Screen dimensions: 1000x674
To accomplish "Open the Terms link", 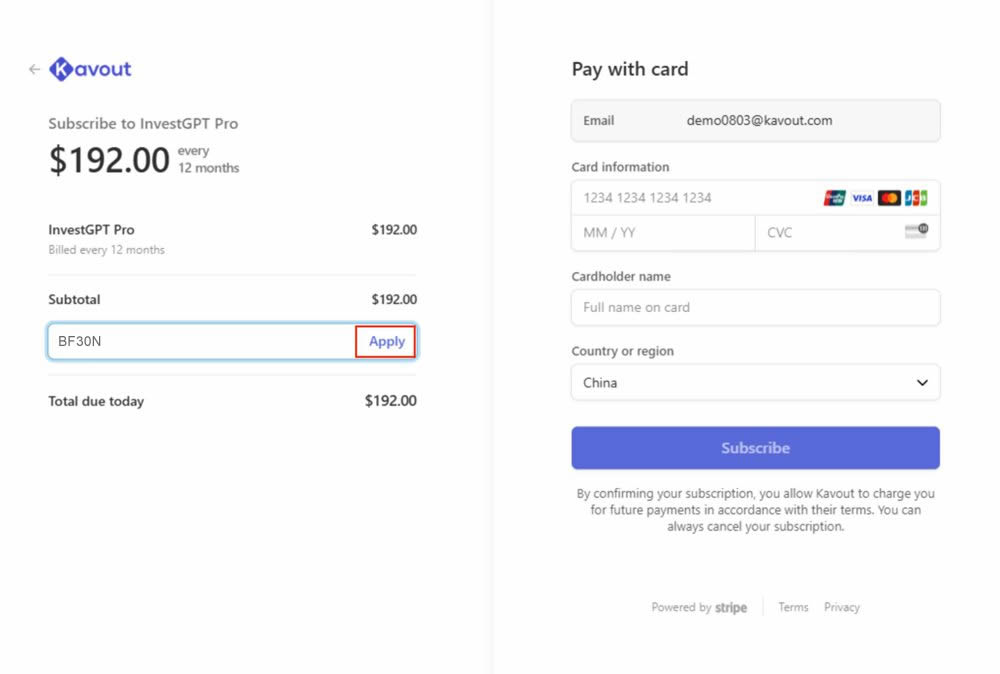I will pos(793,607).
